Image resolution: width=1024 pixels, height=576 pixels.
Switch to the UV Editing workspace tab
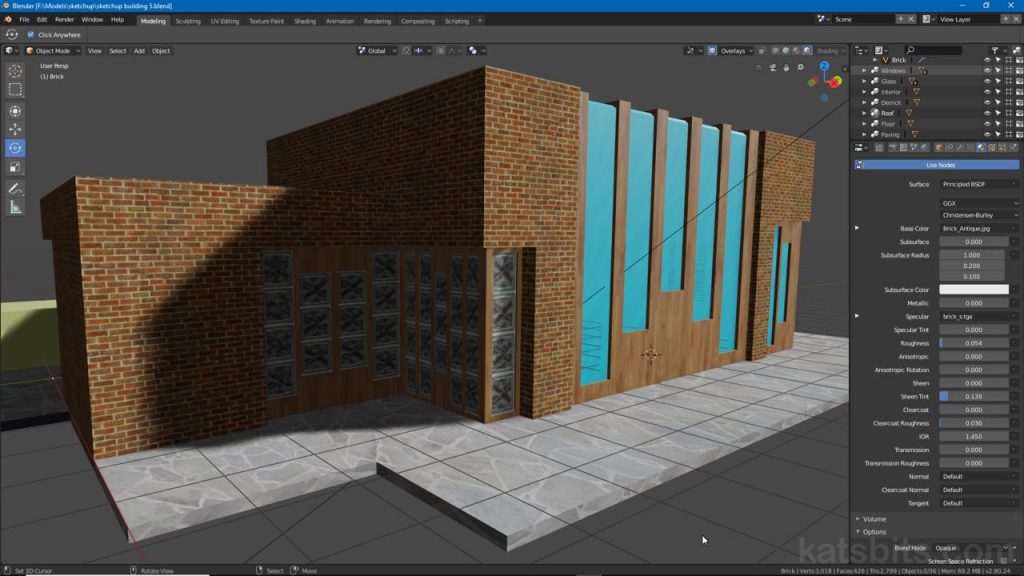(224, 20)
